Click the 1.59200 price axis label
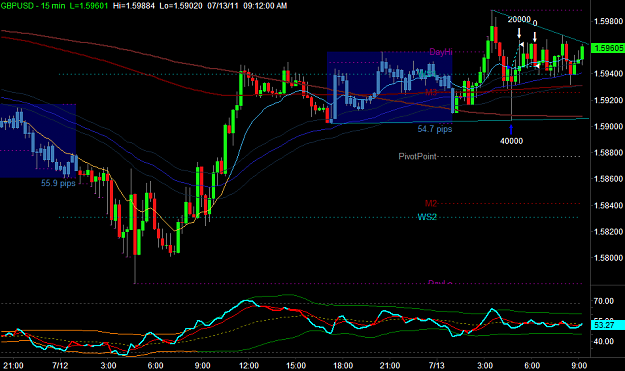The height and width of the screenshot is (371, 625). point(608,100)
